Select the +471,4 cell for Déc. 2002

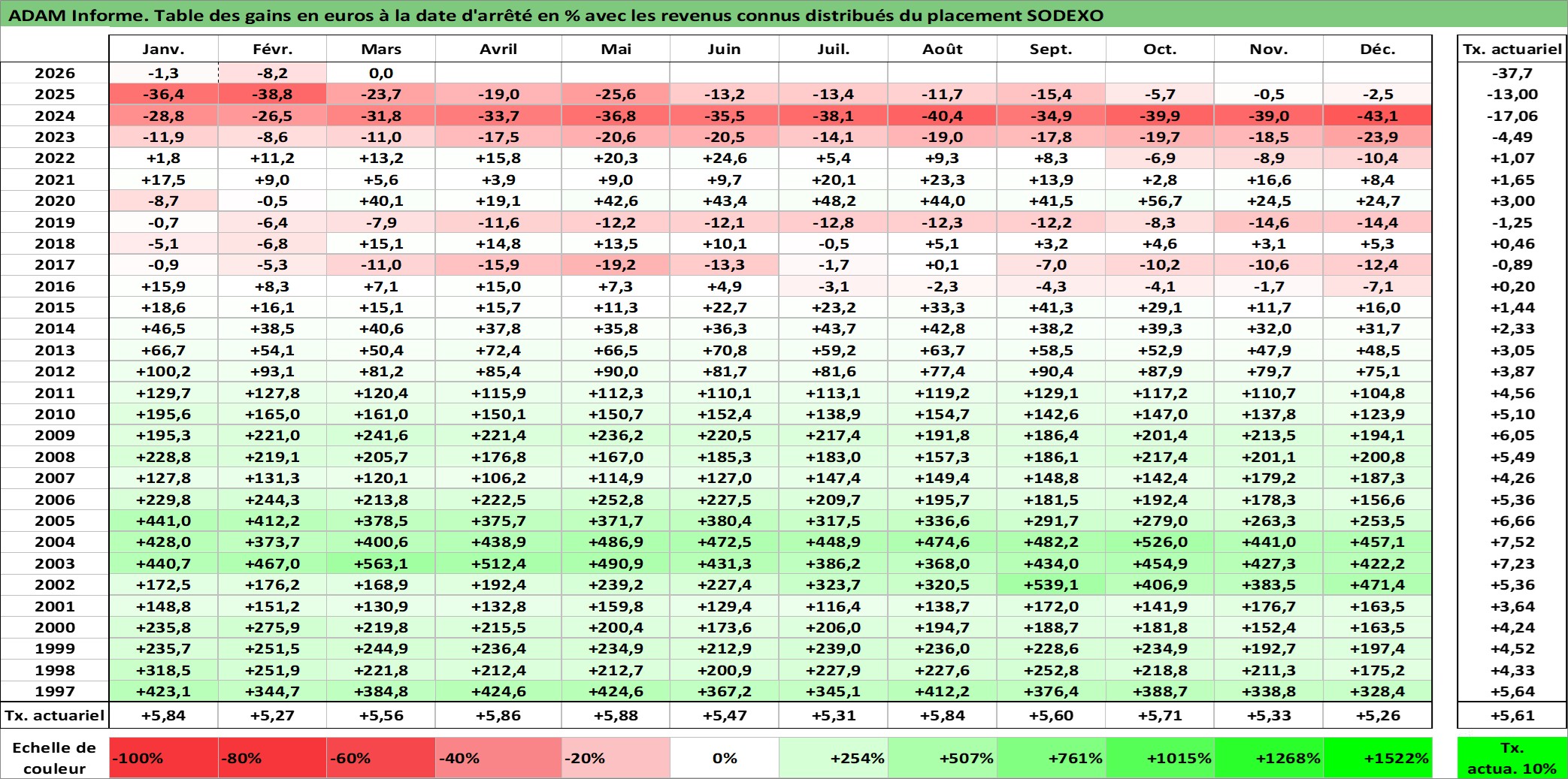(1378, 584)
